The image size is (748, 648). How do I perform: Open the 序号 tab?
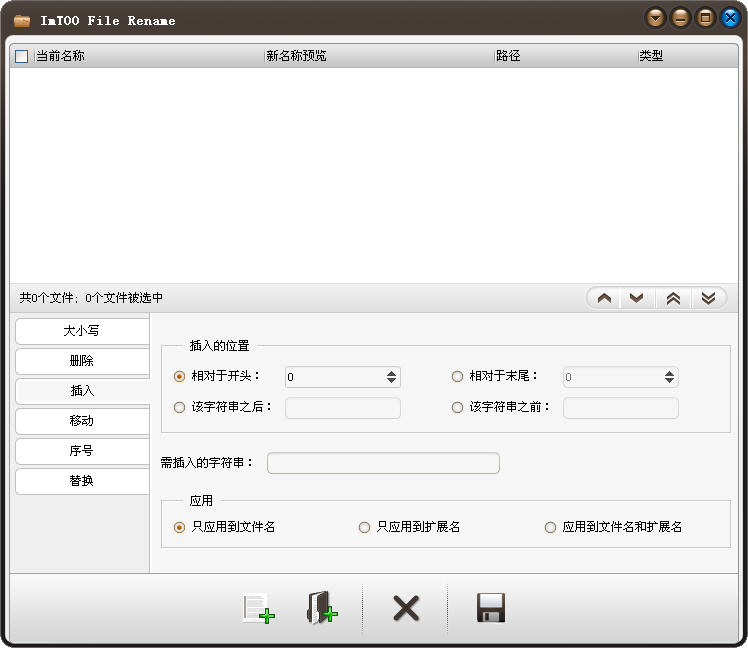pos(82,451)
